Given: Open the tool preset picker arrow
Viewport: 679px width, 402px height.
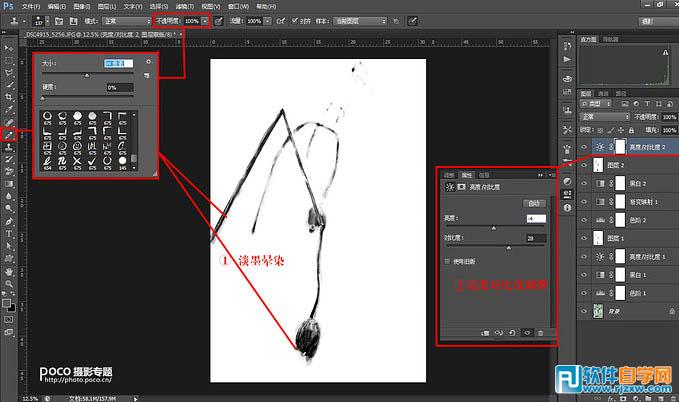Looking at the screenshot, I should pos(24,21).
